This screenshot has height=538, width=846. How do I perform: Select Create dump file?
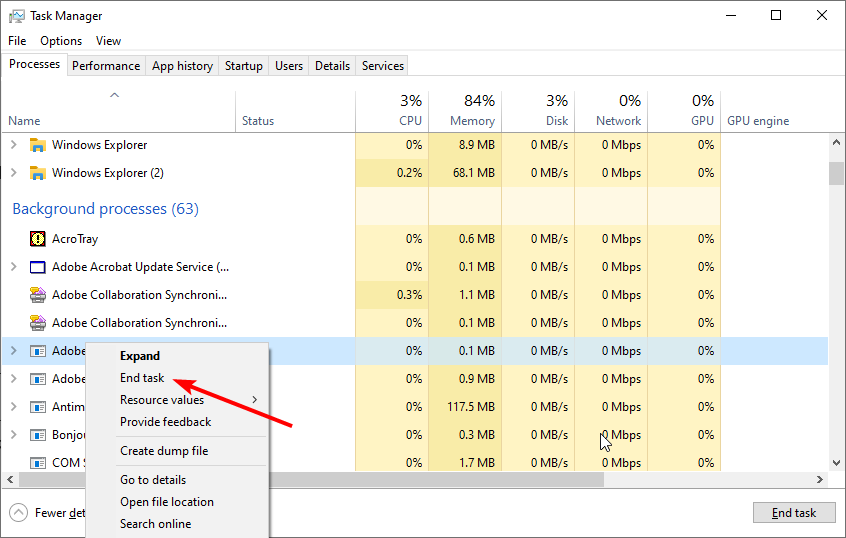tap(164, 451)
